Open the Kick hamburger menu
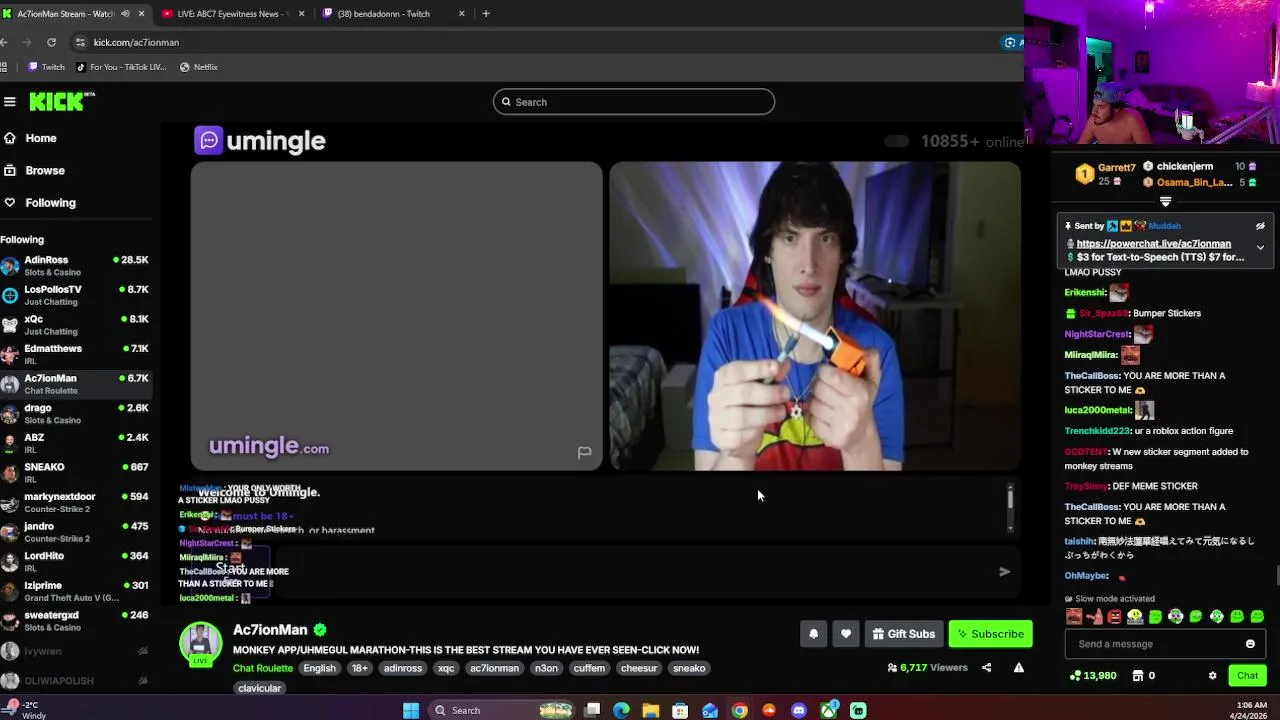Image resolution: width=1280 pixels, height=720 pixels. (10, 101)
